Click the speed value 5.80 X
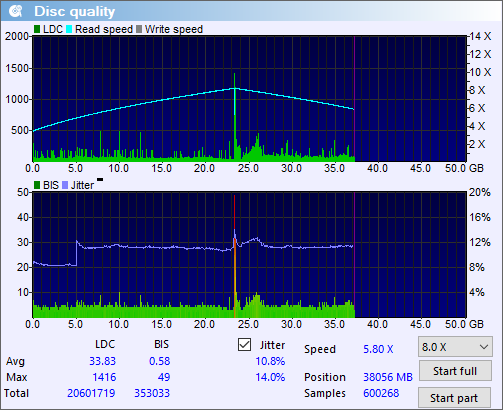This screenshot has width=503, height=410. click(x=378, y=349)
